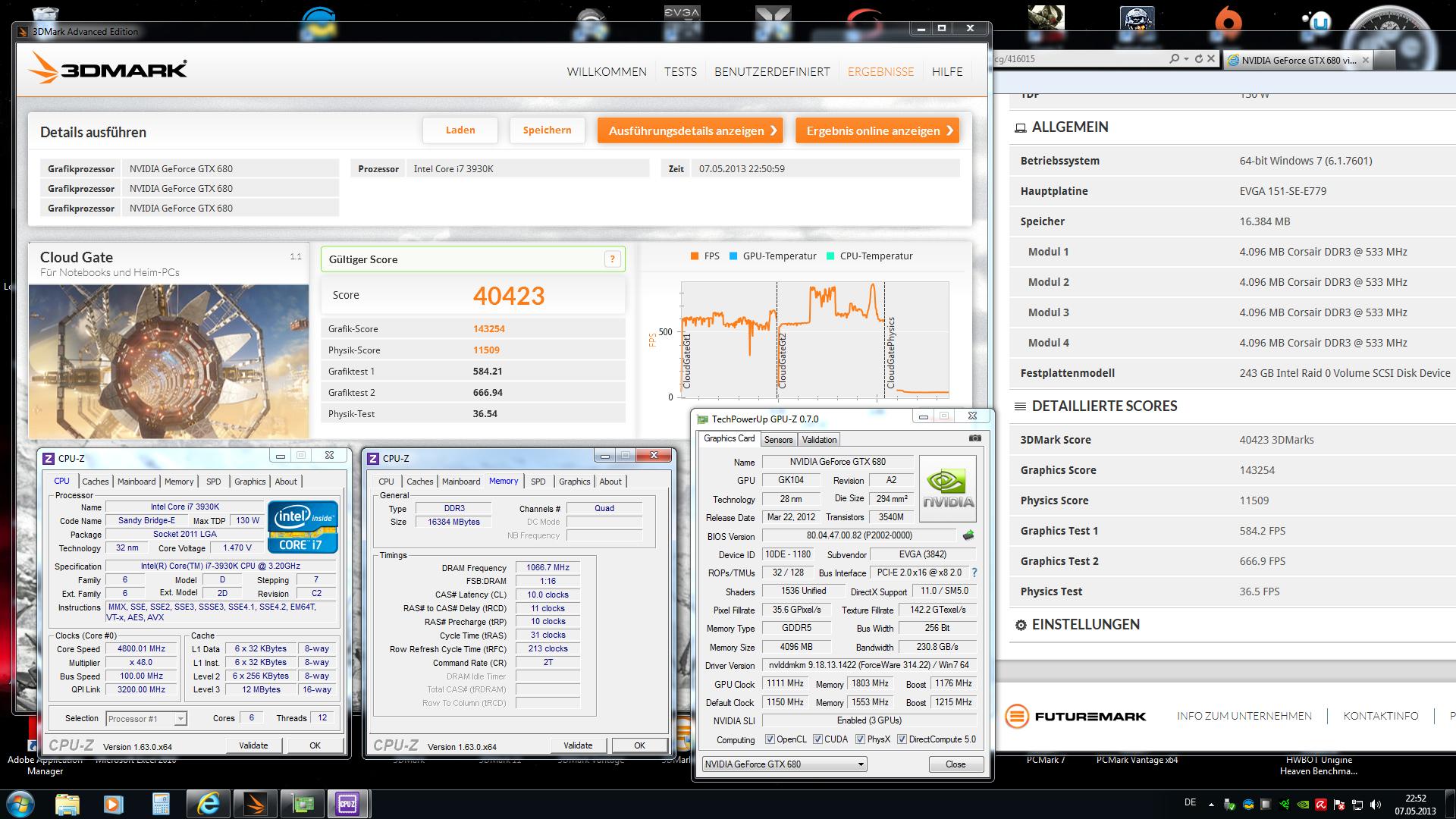The image size is (1456, 819).
Task: Open Internet Explorer from the taskbar
Action: [208, 803]
